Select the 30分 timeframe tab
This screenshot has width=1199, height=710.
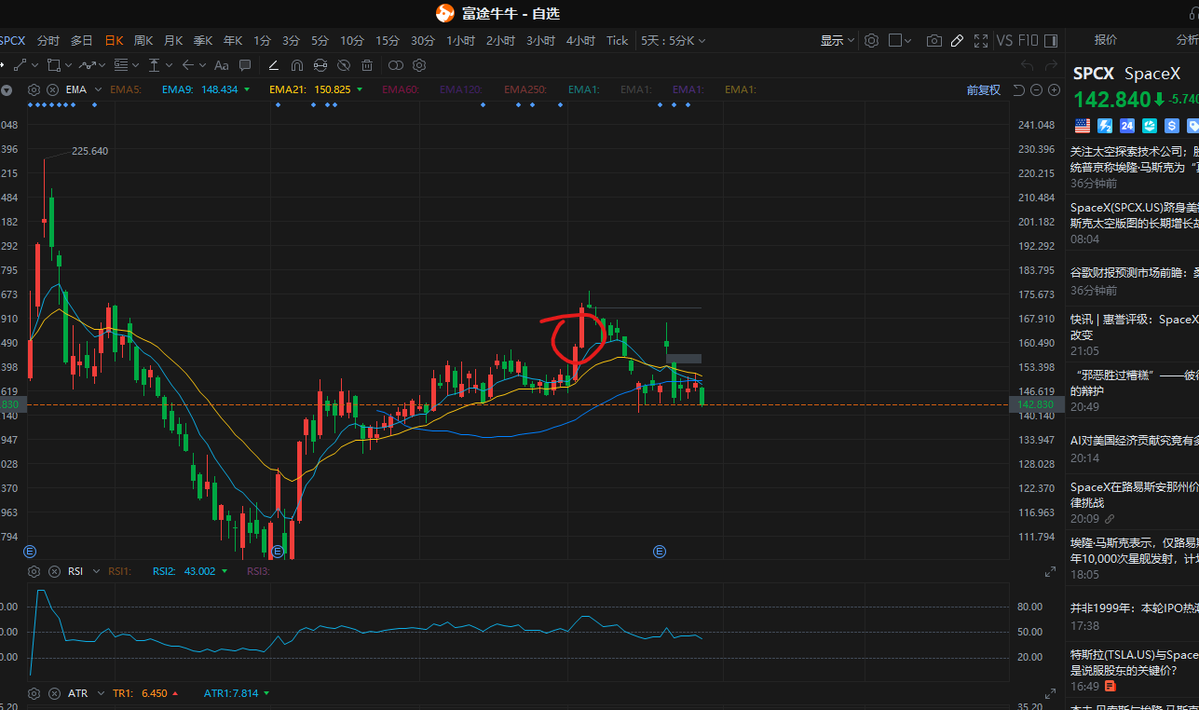[x=423, y=41]
